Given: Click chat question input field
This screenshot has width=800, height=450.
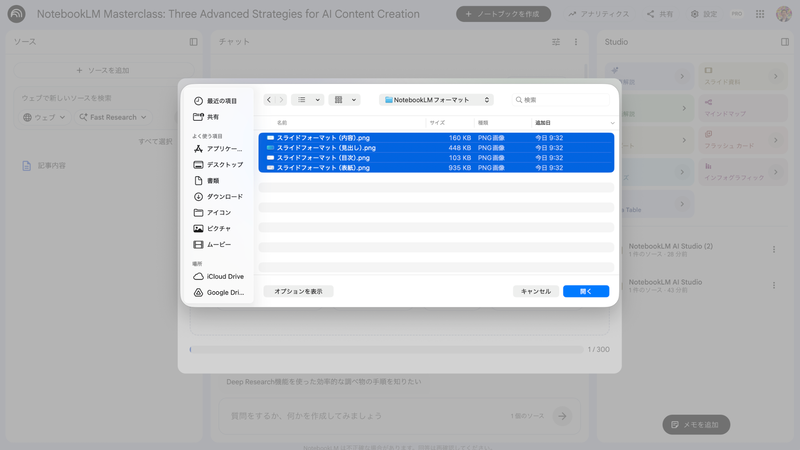Looking at the screenshot, I should click(367, 416).
